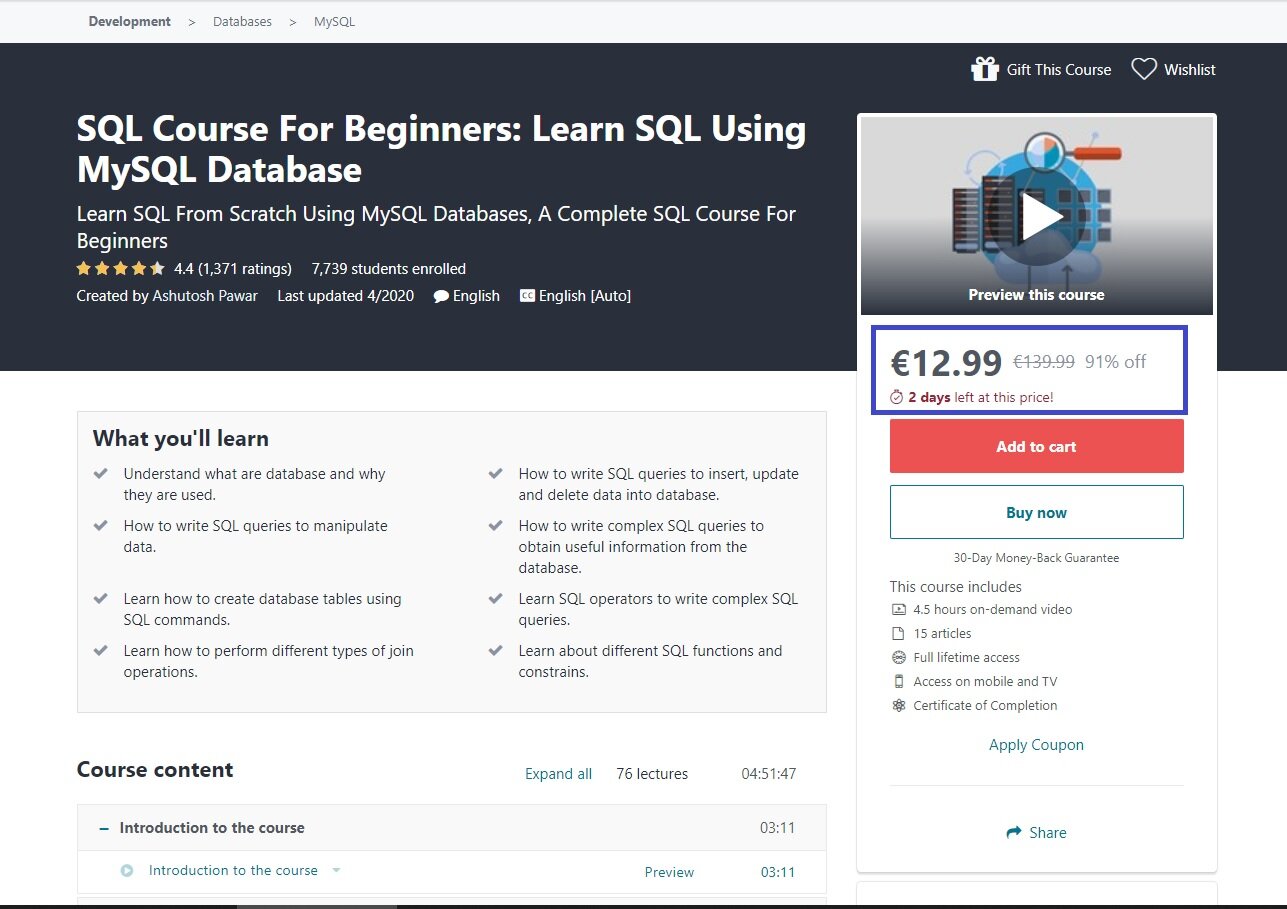
Task: Click the '4.4 (1,371 ratings)' text
Action: click(x=233, y=268)
